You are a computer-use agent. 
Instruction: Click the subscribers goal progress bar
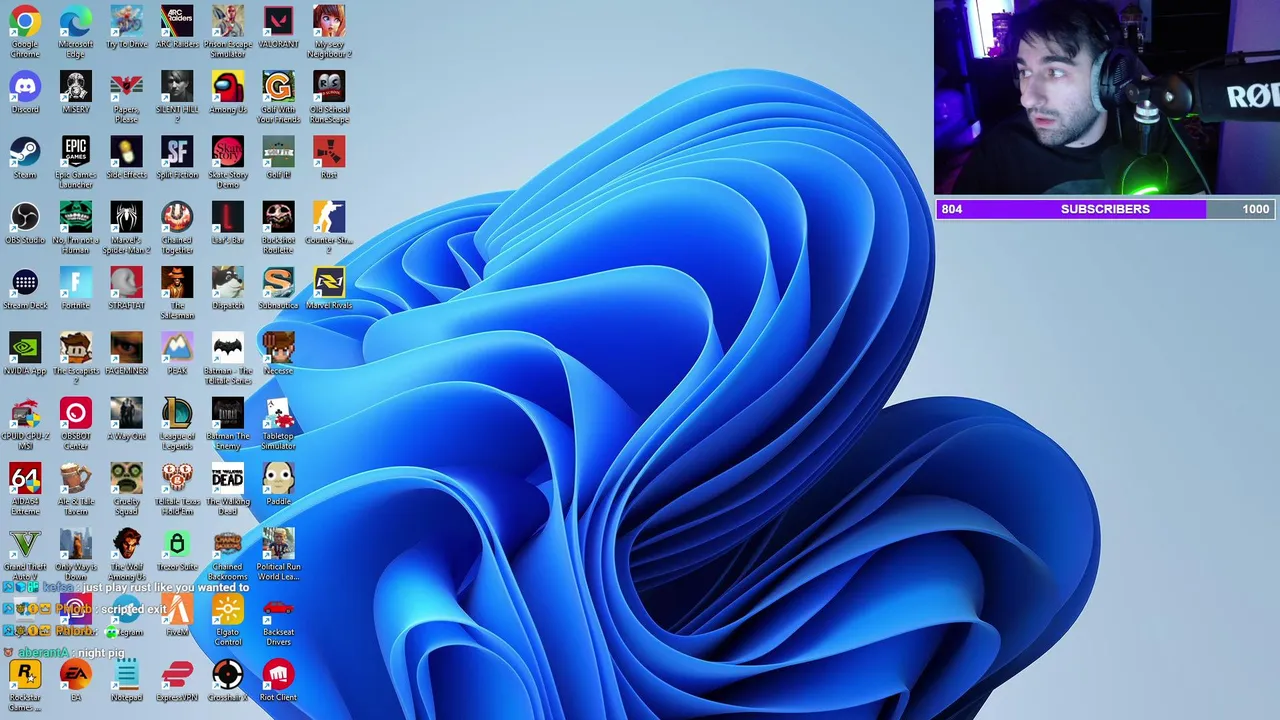pyautogui.click(x=1105, y=209)
